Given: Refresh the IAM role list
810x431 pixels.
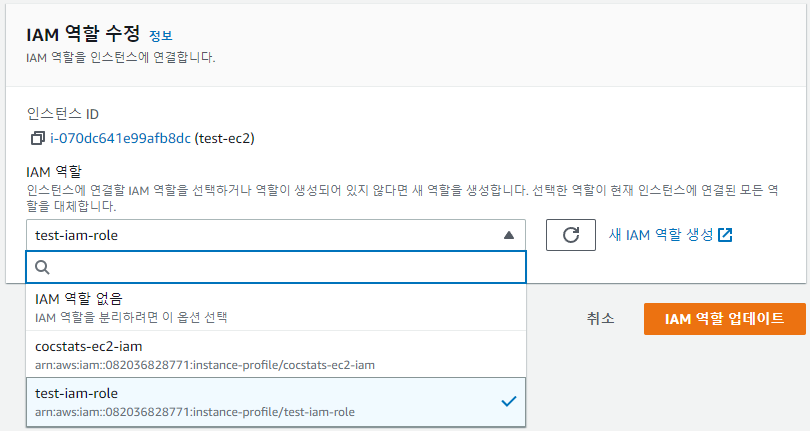Looking at the screenshot, I should point(571,235).
